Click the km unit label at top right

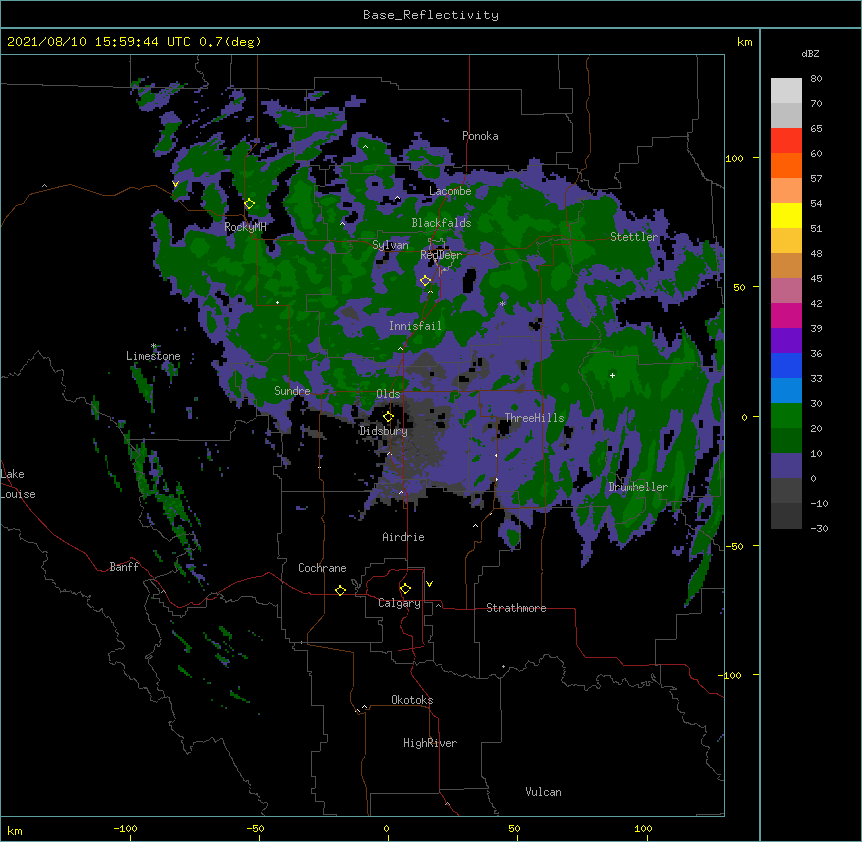coord(745,42)
